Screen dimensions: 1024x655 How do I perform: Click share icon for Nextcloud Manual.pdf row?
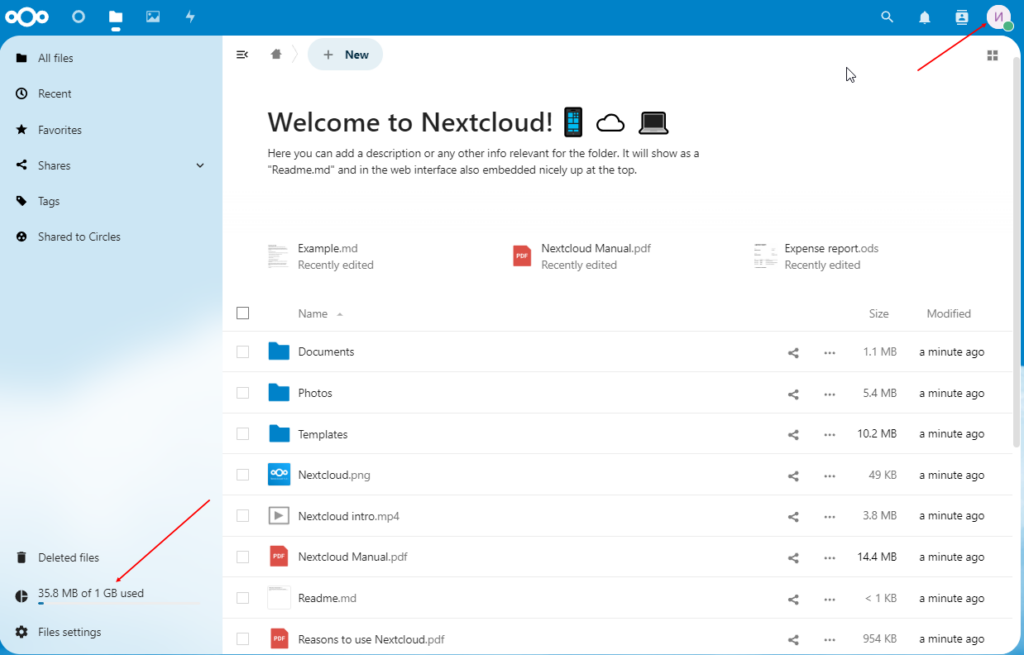[793, 558]
